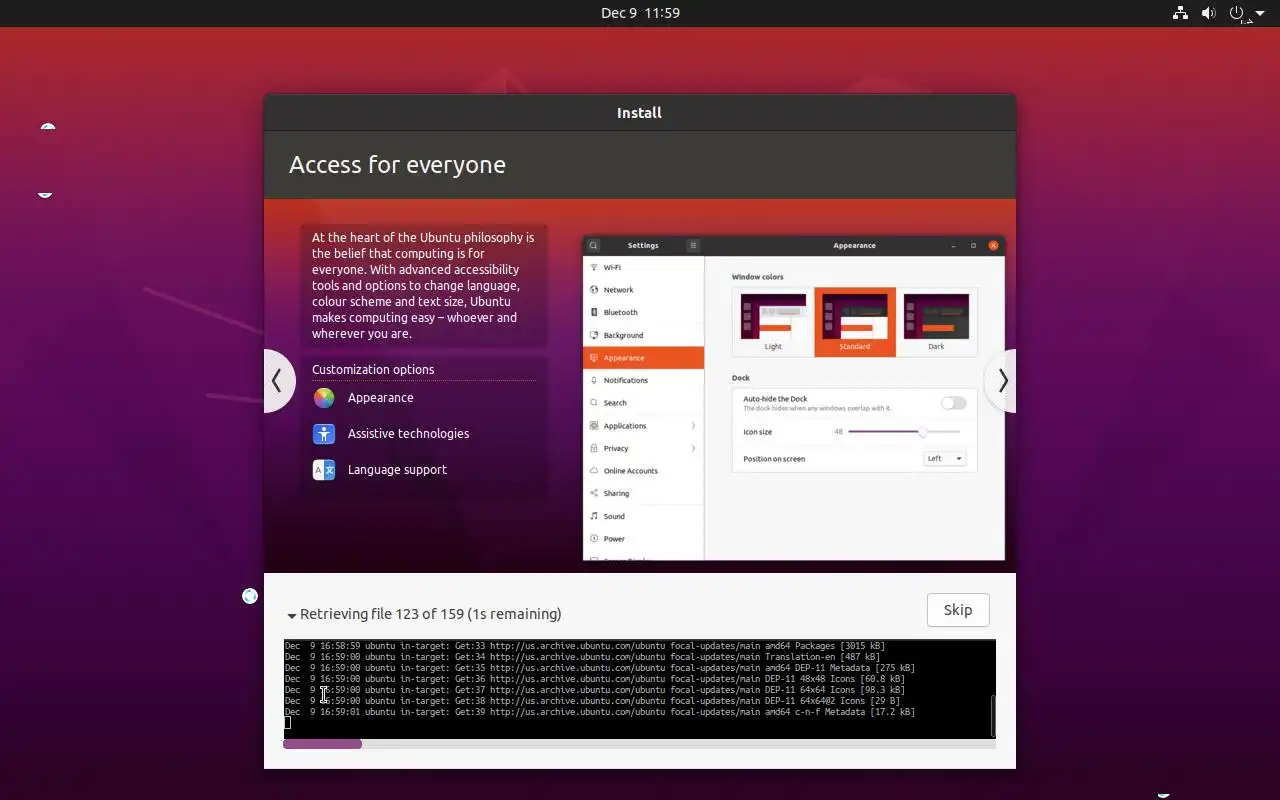Open the clock showing Dec 9 11:59
The height and width of the screenshot is (800, 1280).
tap(640, 13)
